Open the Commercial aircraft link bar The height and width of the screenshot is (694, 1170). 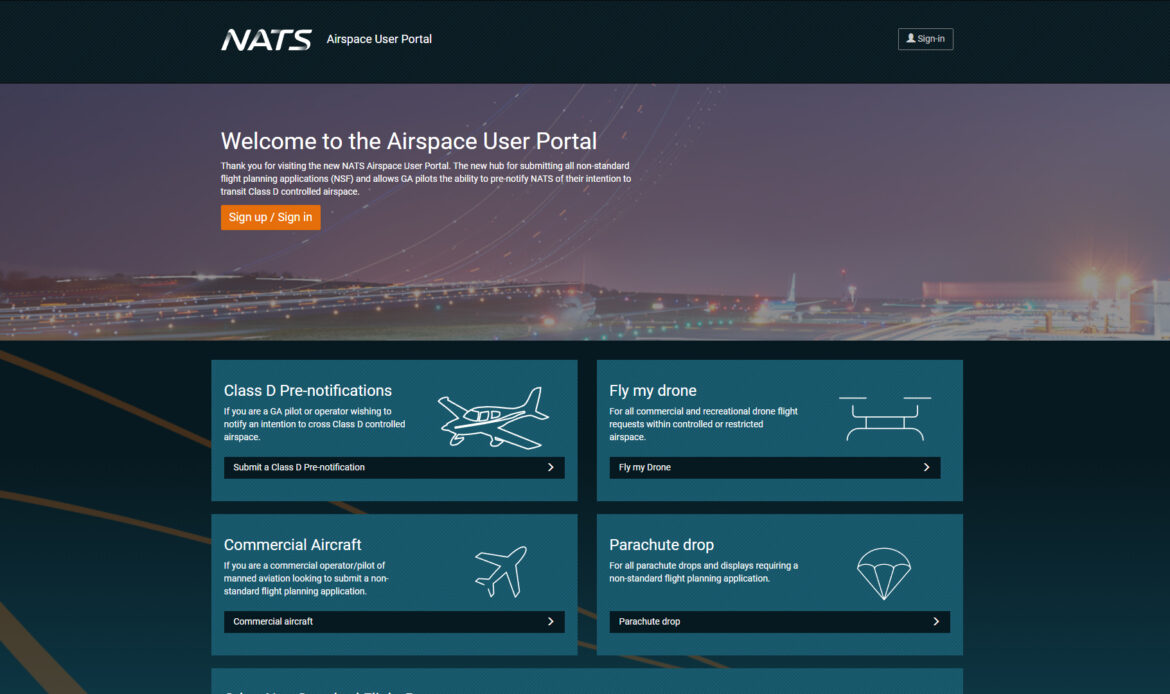pyautogui.click(x=394, y=622)
